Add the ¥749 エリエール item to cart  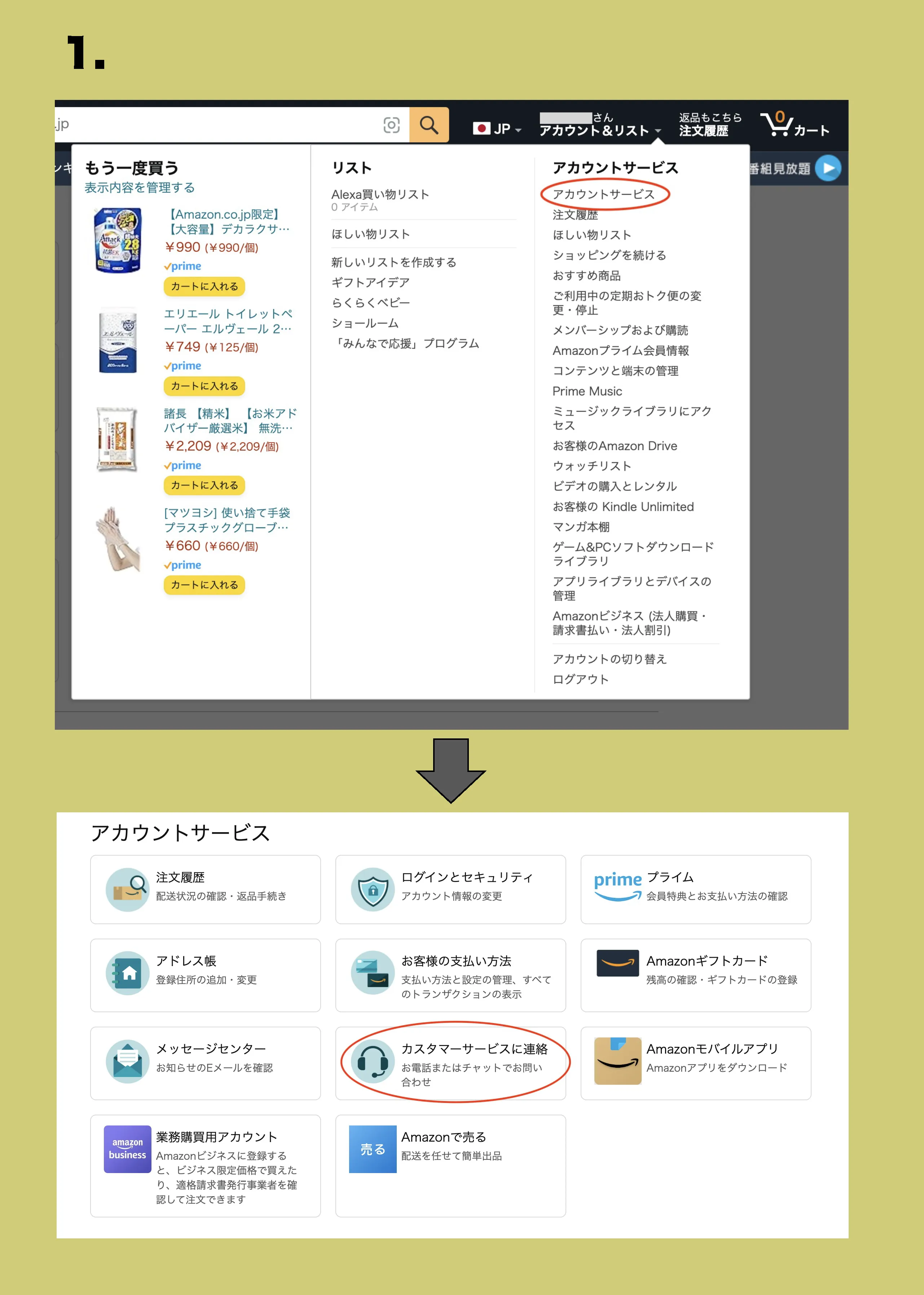point(204,386)
